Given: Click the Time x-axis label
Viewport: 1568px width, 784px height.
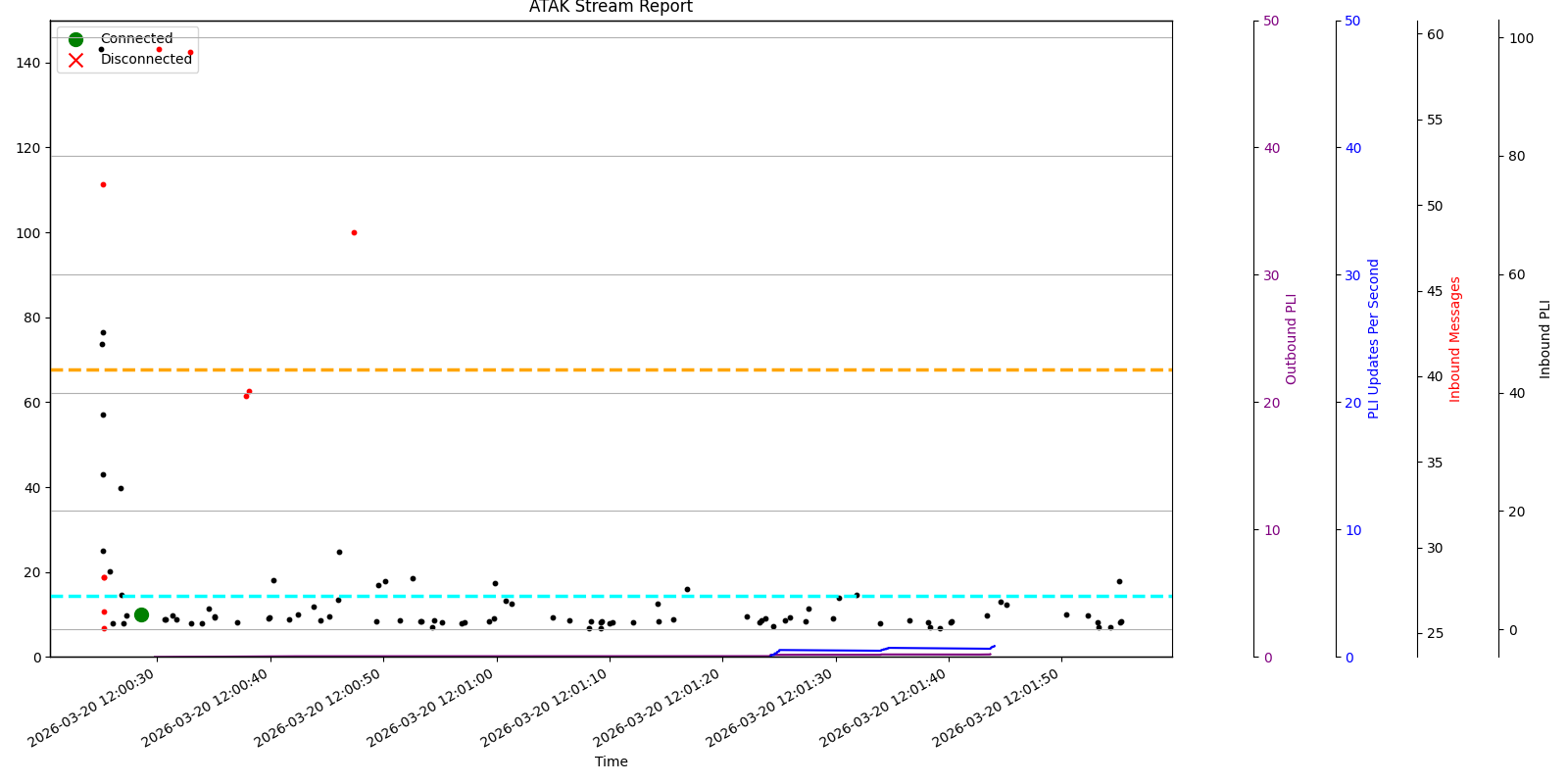Looking at the screenshot, I should (x=611, y=761).
